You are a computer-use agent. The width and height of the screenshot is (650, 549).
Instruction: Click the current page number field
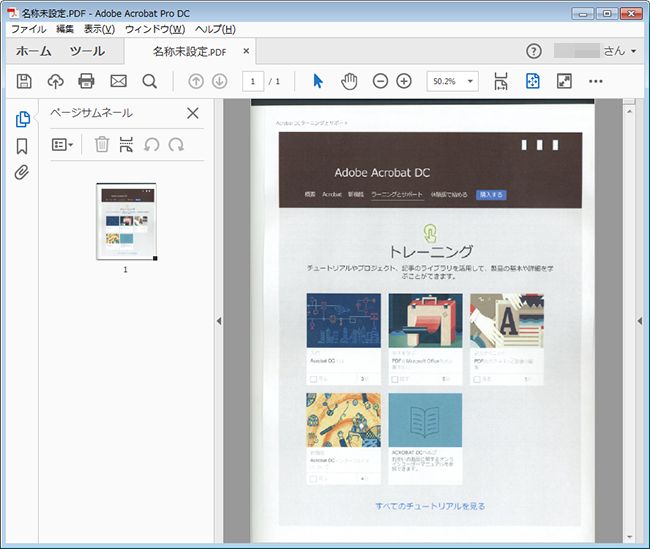click(x=253, y=81)
